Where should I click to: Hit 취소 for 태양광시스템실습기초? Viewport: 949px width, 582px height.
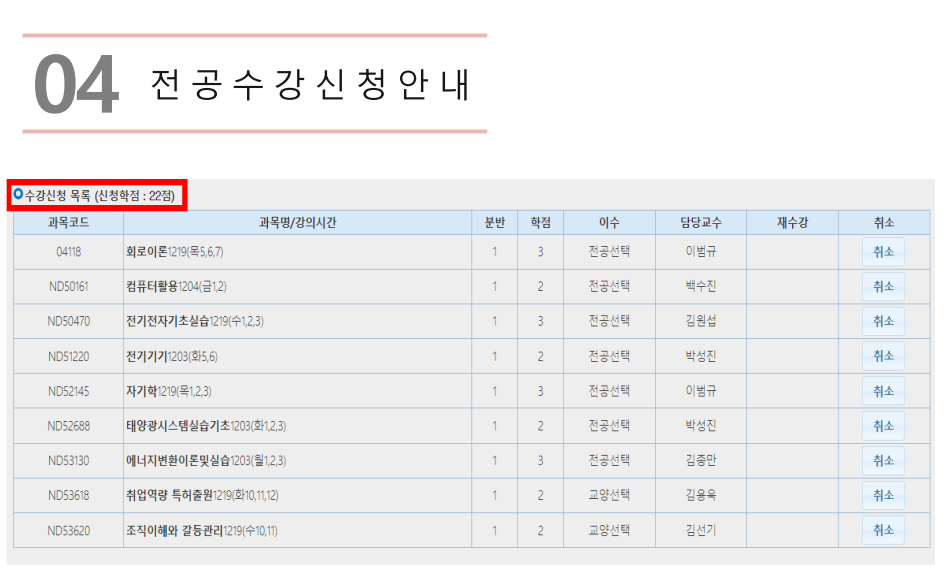[883, 426]
